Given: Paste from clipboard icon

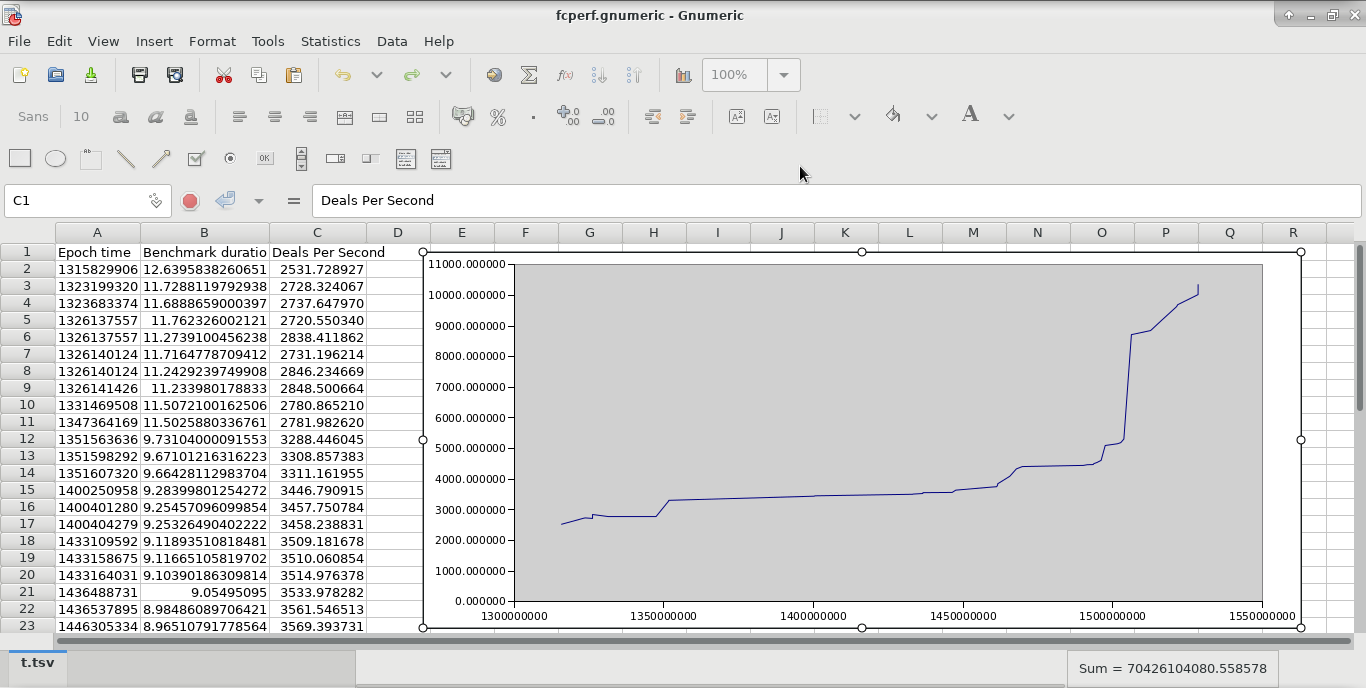Looking at the screenshot, I should tap(294, 75).
